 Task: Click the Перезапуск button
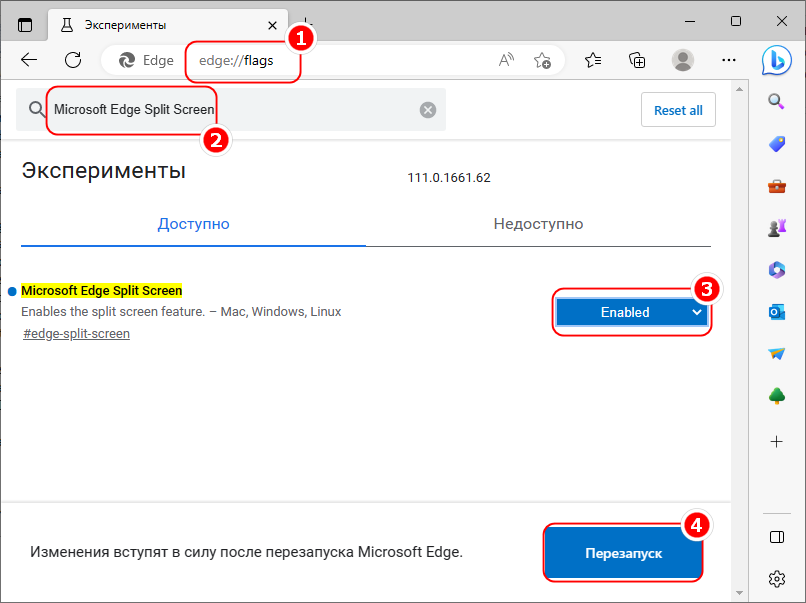click(623, 553)
